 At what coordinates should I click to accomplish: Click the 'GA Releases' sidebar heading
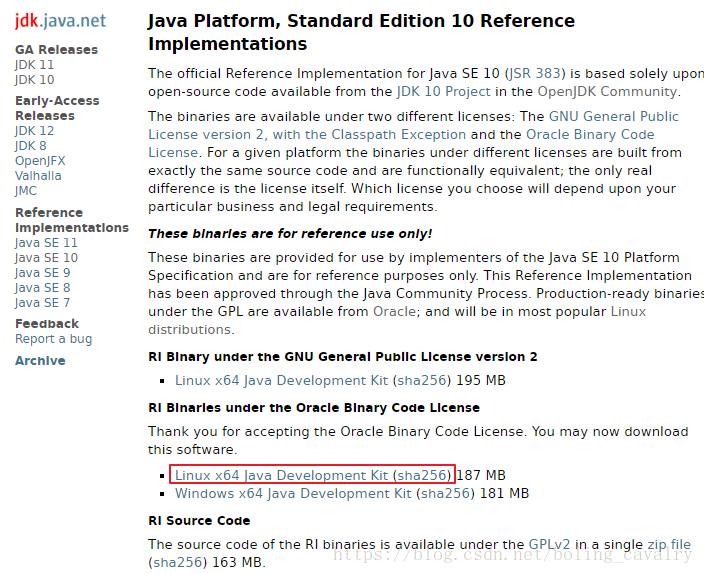pyautogui.click(x=57, y=49)
